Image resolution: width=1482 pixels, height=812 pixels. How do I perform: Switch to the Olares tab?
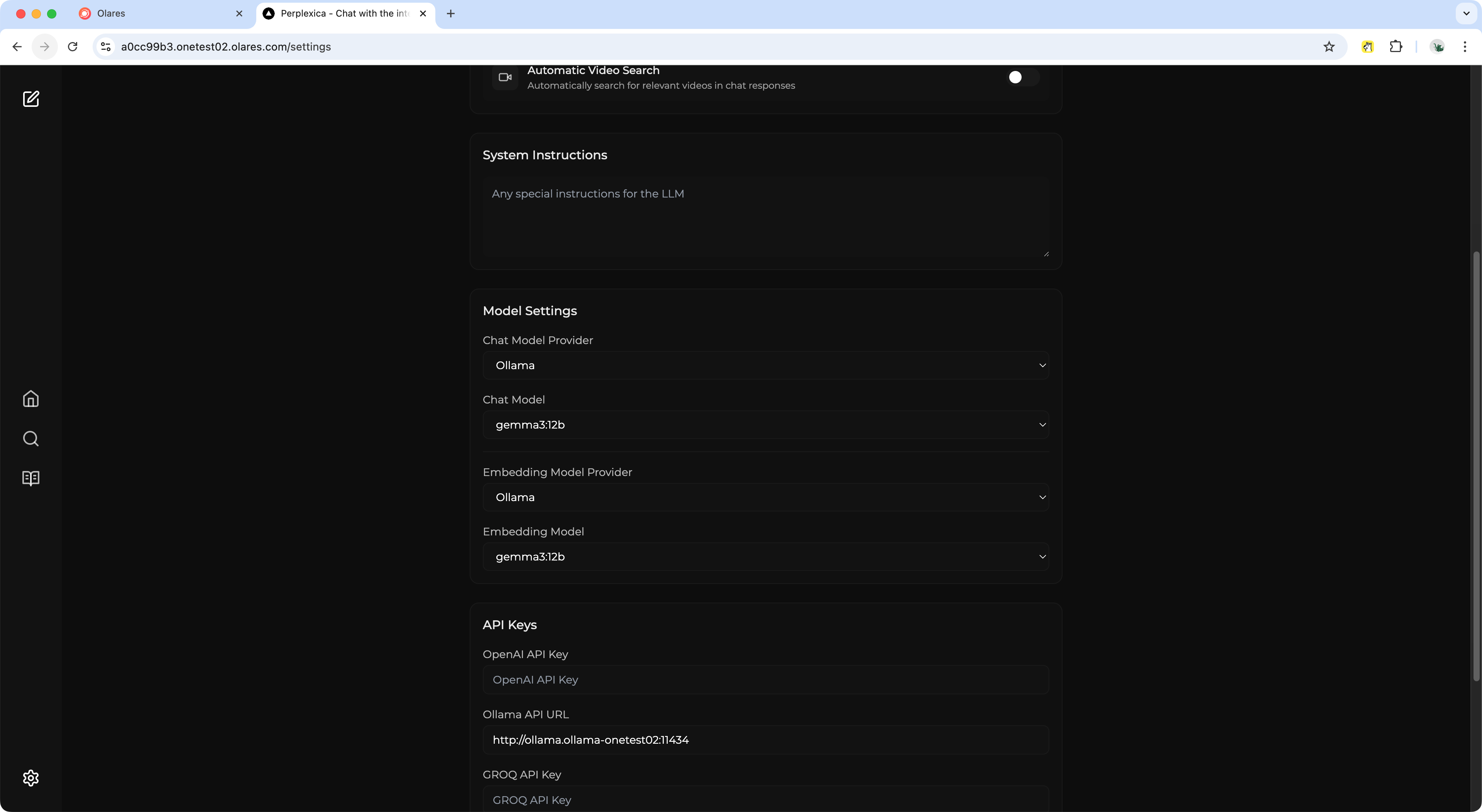[158, 13]
